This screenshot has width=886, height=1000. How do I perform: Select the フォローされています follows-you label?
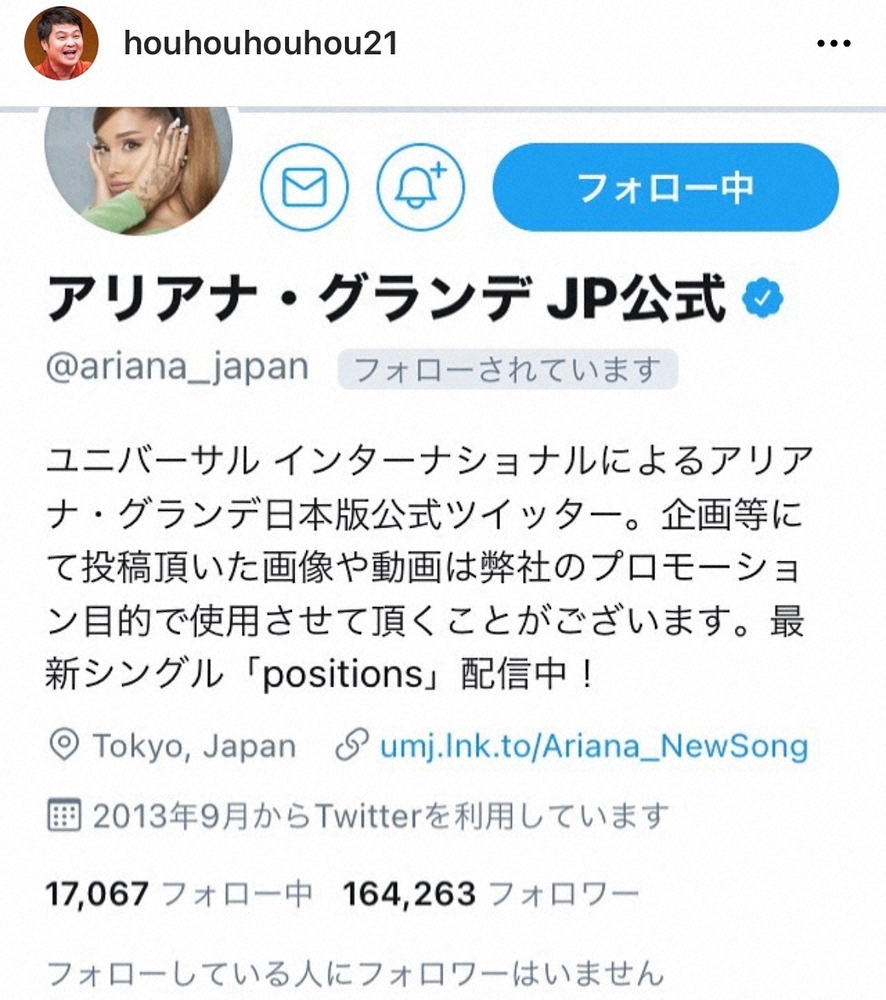coord(507,369)
